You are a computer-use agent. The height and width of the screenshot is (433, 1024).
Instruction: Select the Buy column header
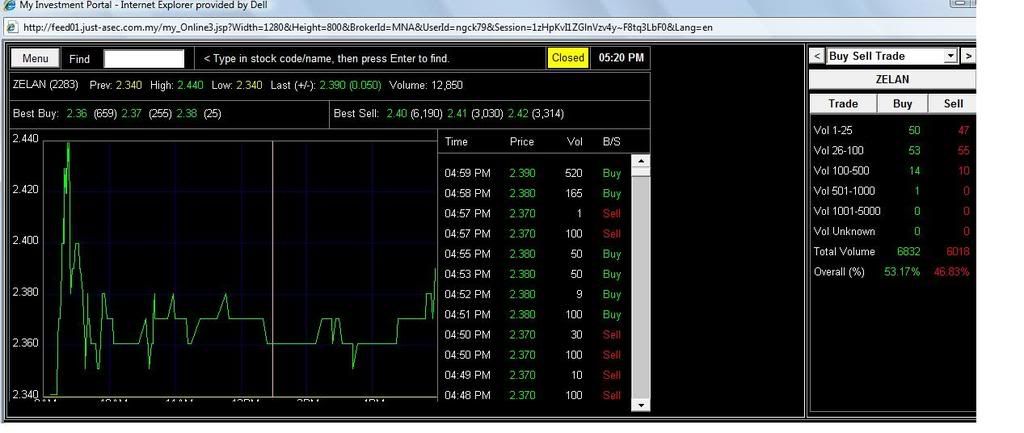pyautogui.click(x=902, y=103)
